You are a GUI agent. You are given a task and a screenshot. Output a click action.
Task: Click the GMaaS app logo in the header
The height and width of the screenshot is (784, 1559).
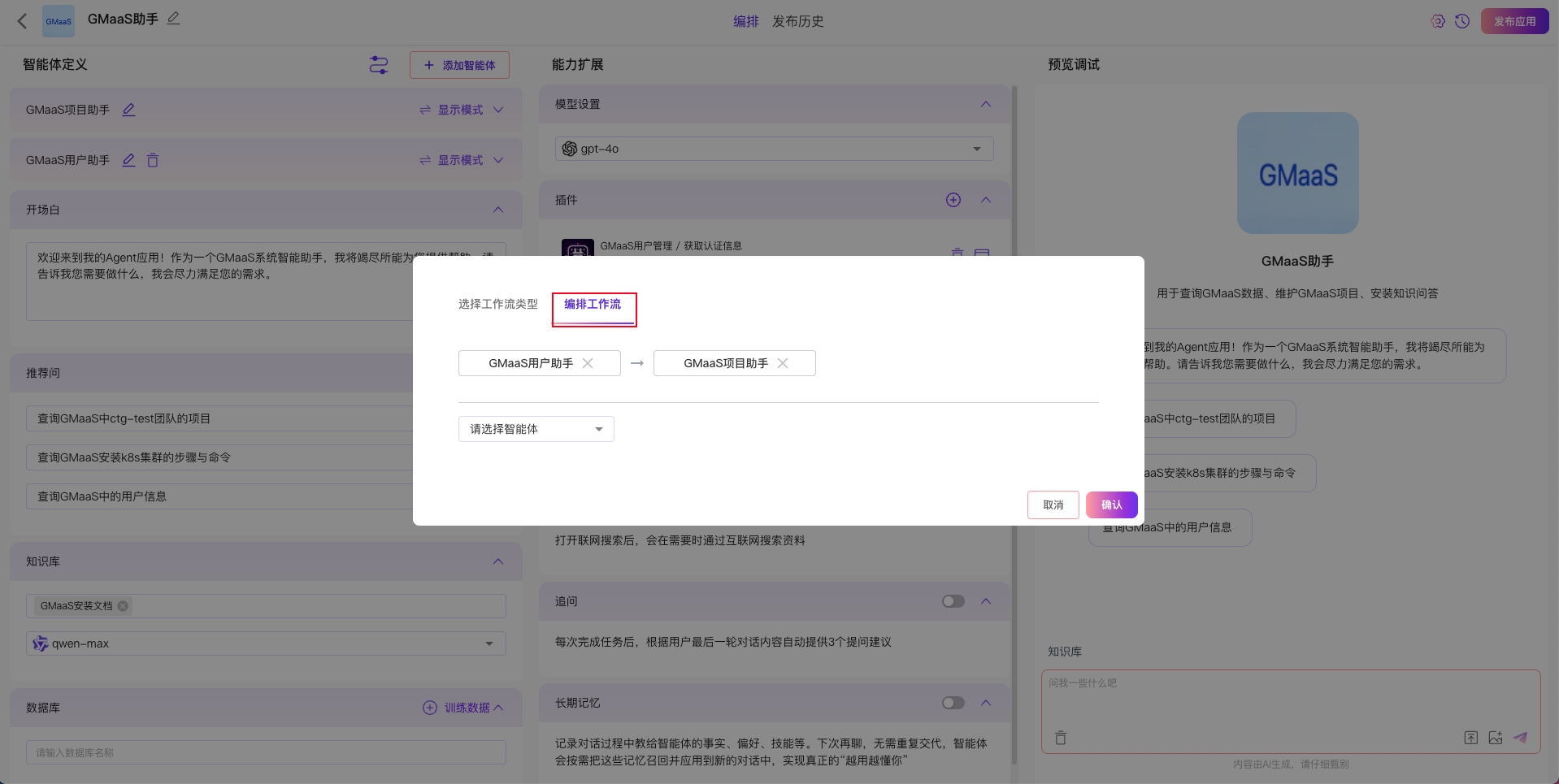(59, 21)
